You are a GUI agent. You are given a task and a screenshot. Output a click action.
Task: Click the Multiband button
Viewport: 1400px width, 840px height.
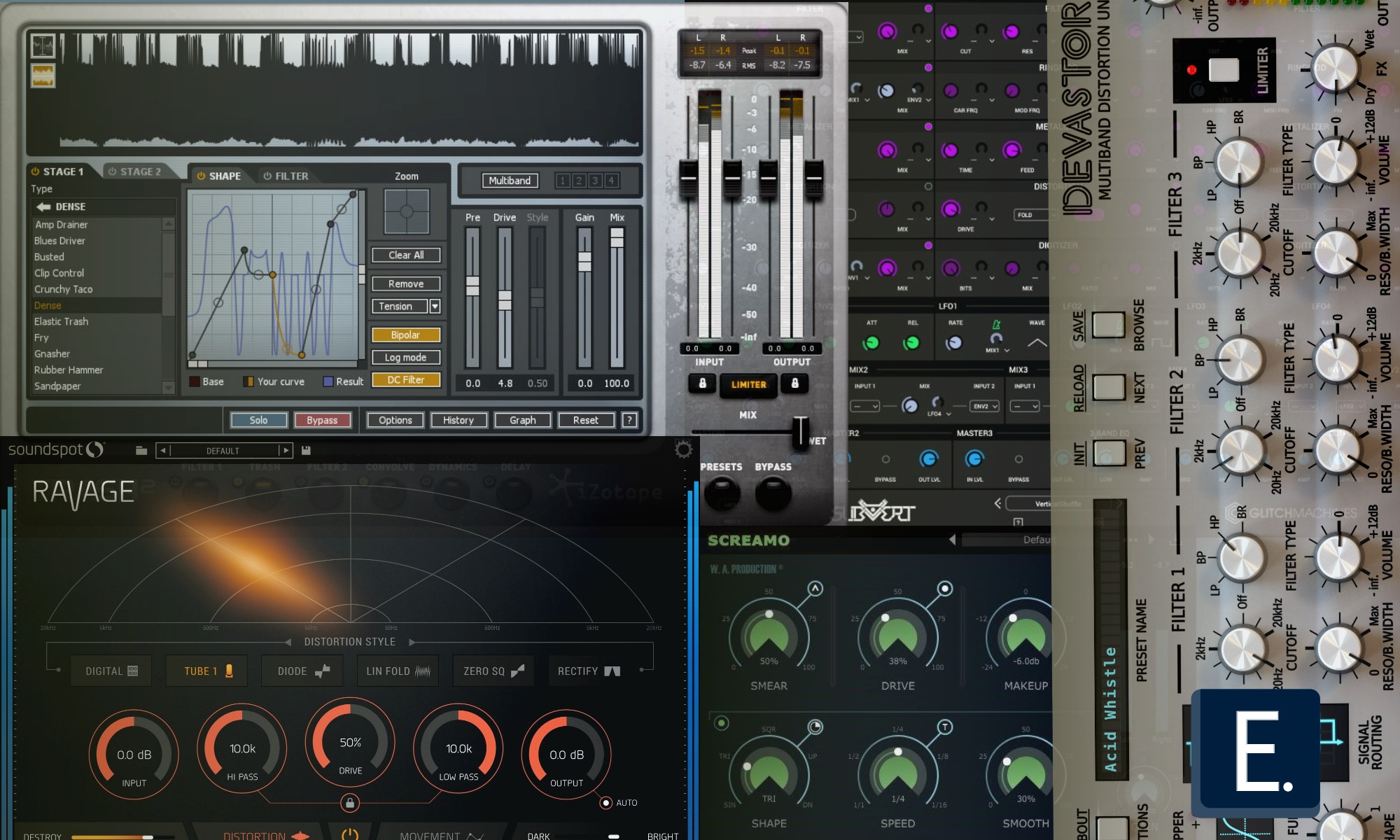tap(510, 181)
